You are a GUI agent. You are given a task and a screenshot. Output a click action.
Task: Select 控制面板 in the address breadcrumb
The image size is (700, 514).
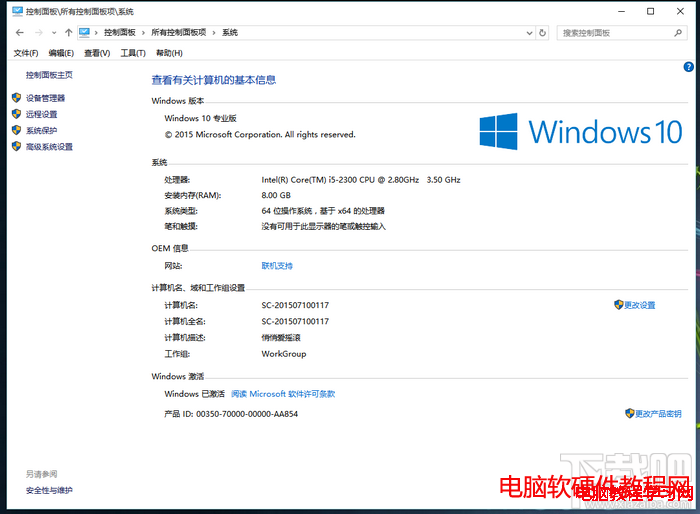120,33
